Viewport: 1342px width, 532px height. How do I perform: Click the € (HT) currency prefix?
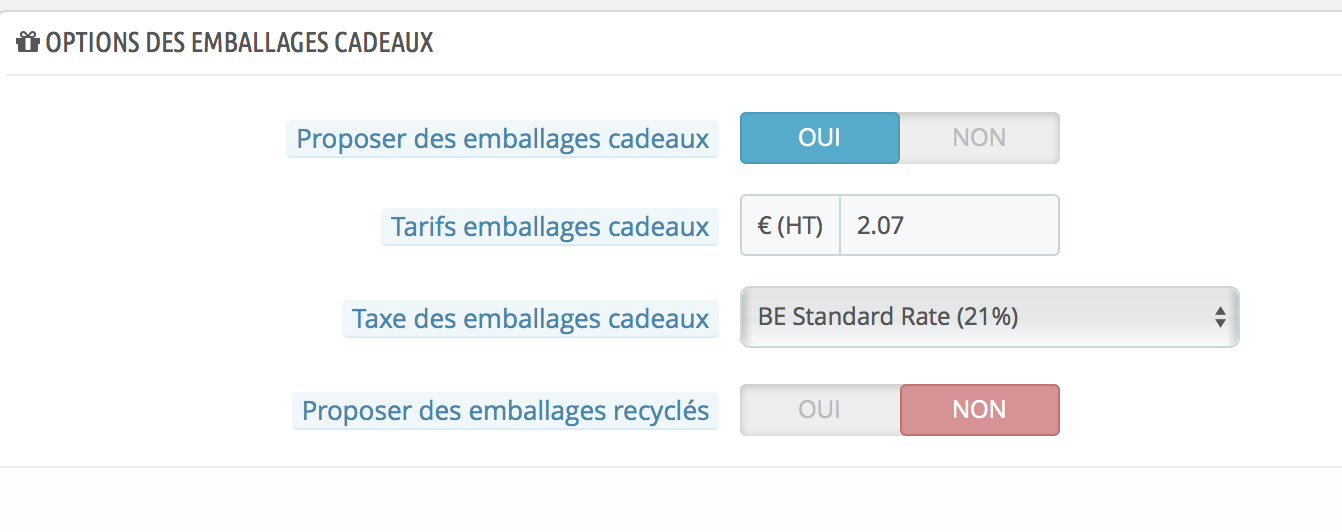pos(790,225)
